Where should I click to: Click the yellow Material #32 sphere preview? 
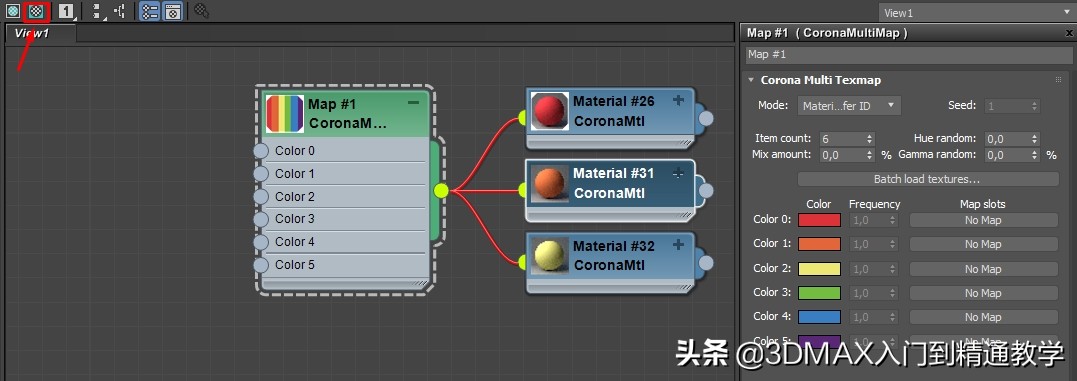click(549, 256)
